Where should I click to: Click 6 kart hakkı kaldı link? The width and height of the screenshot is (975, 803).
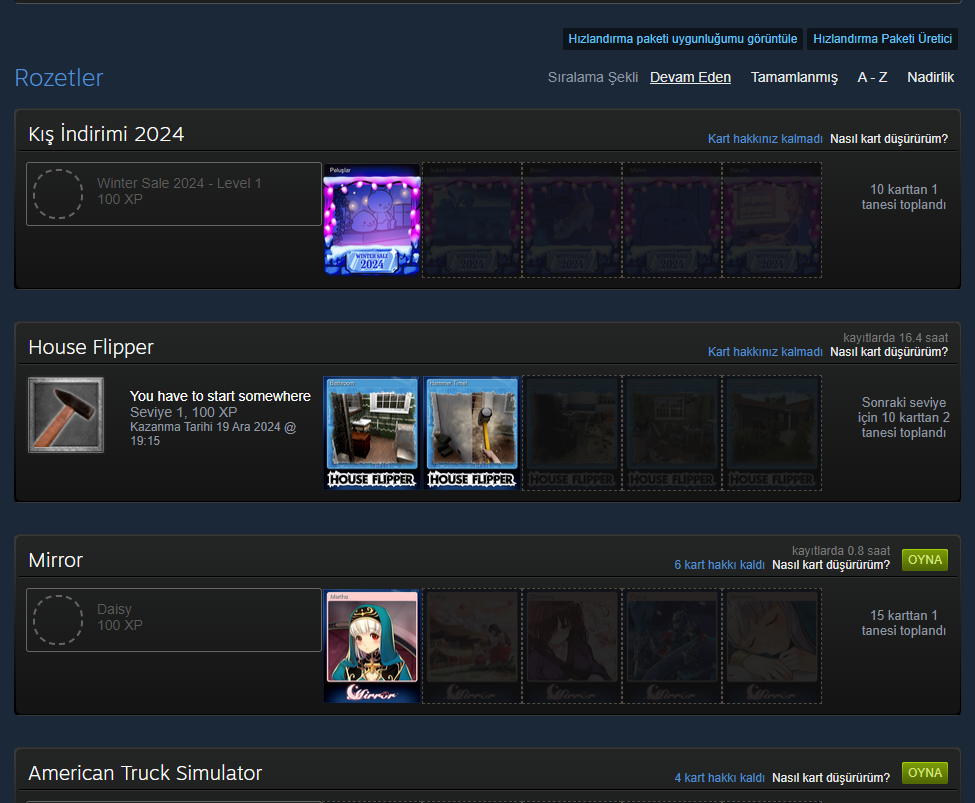(719, 565)
